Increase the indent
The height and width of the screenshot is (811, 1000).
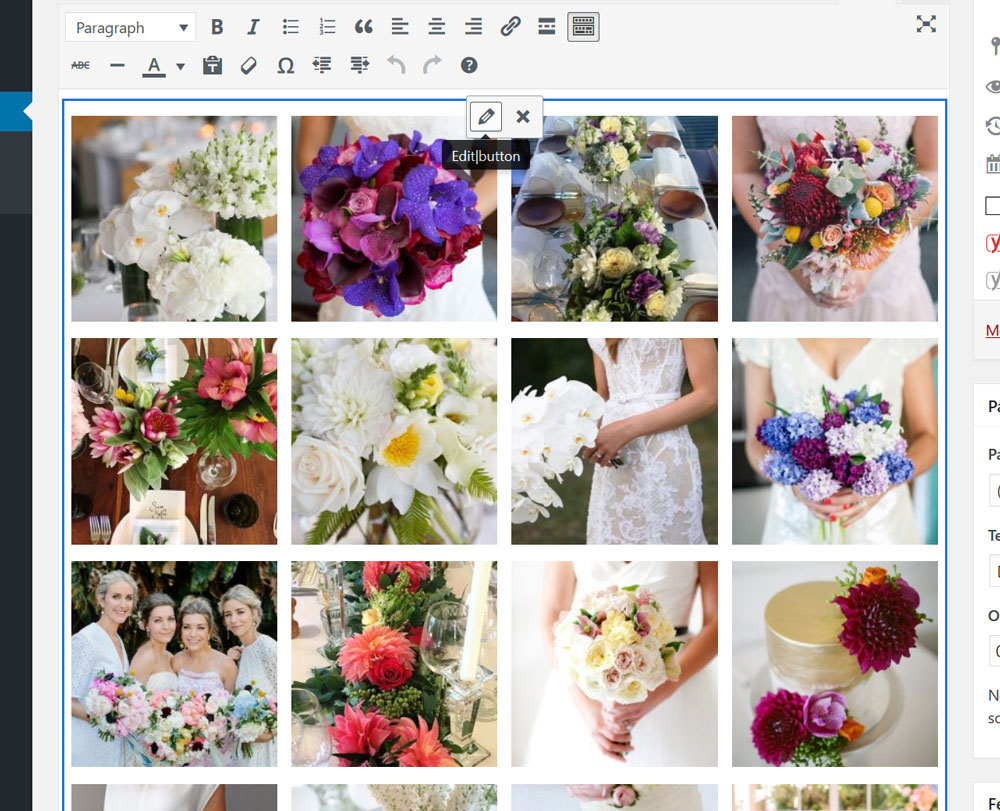click(x=360, y=65)
